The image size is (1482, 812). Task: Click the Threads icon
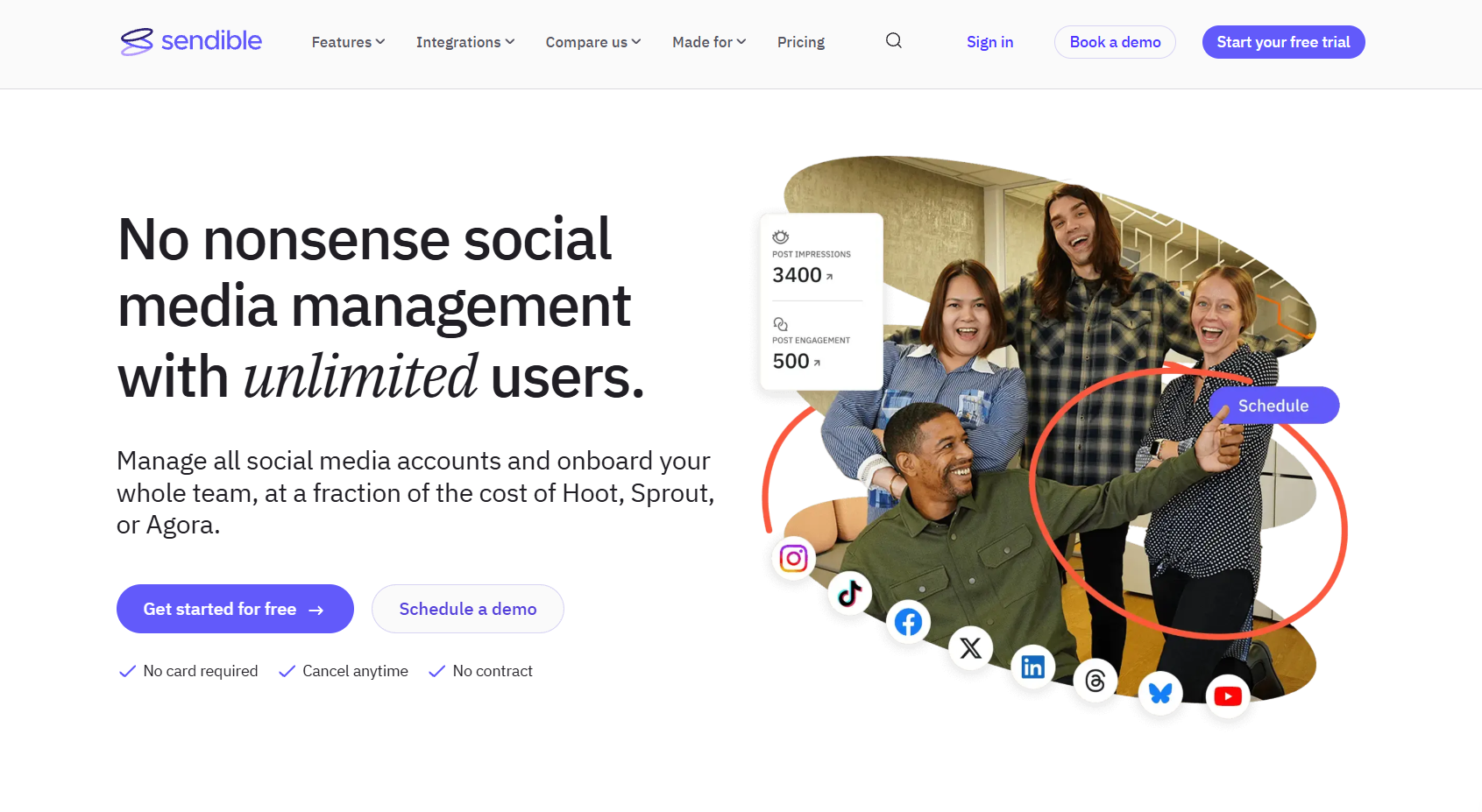click(1095, 681)
